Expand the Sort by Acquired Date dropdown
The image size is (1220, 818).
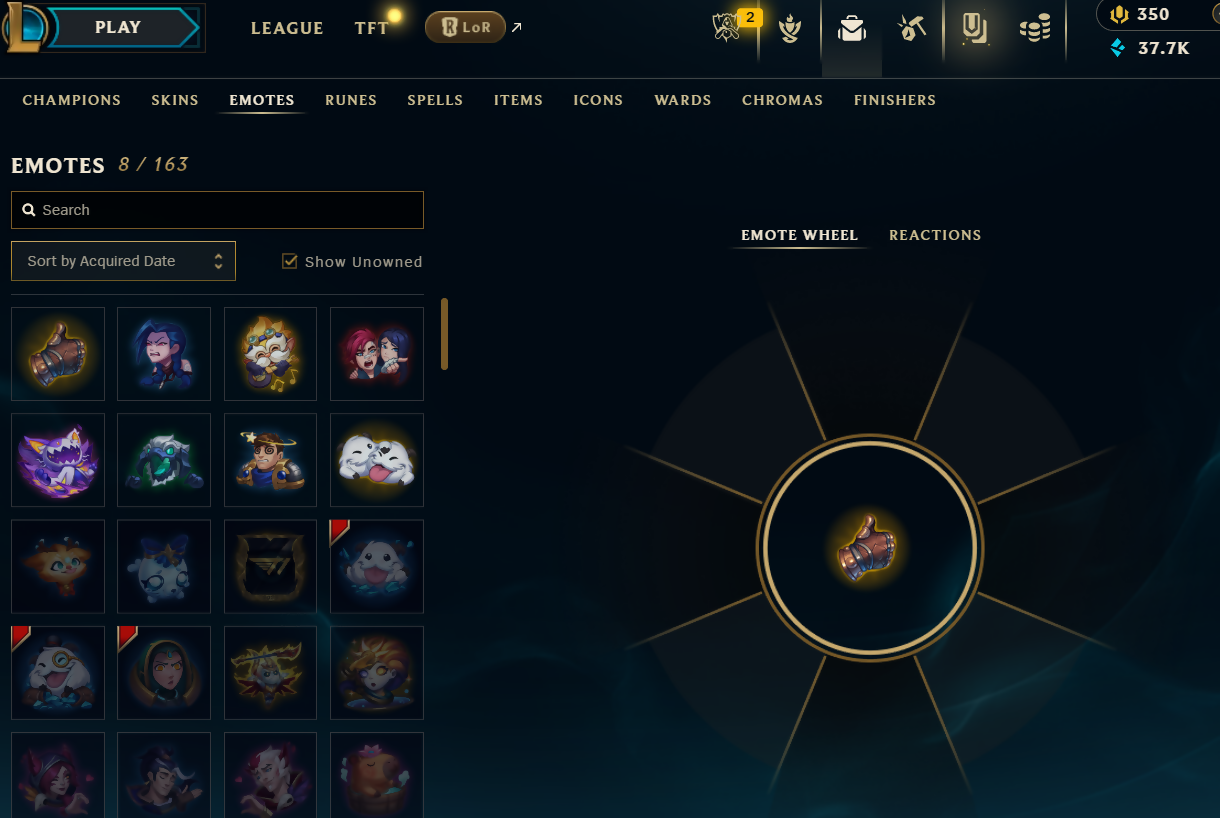(124, 261)
